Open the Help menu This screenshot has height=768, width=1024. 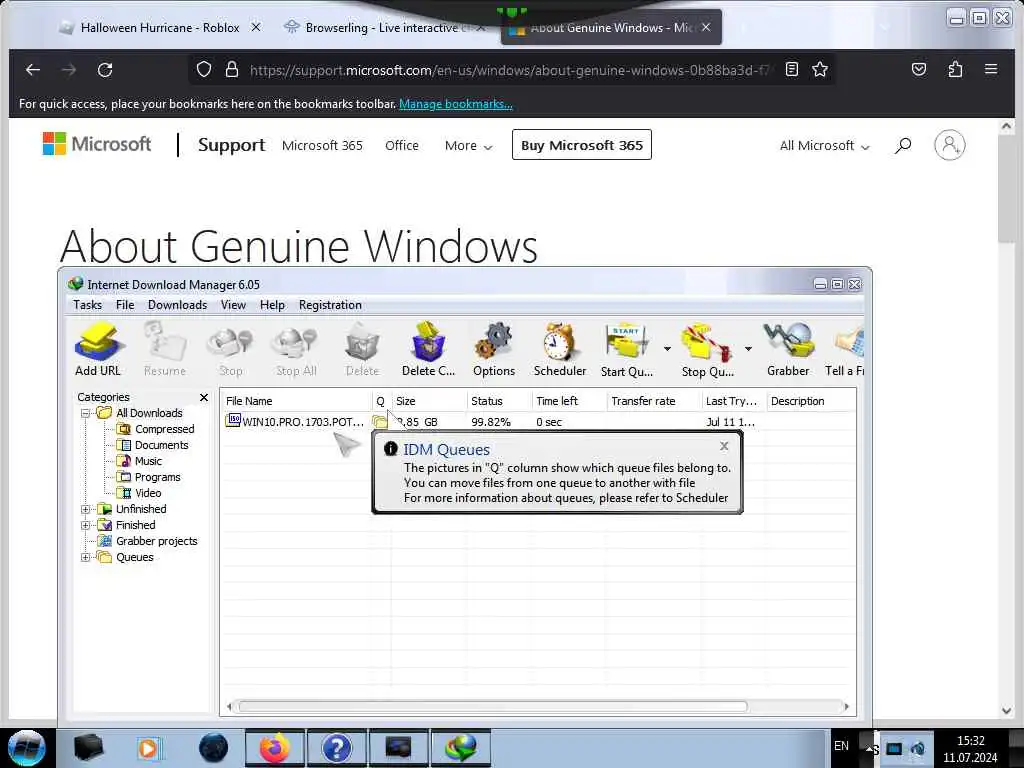click(272, 305)
